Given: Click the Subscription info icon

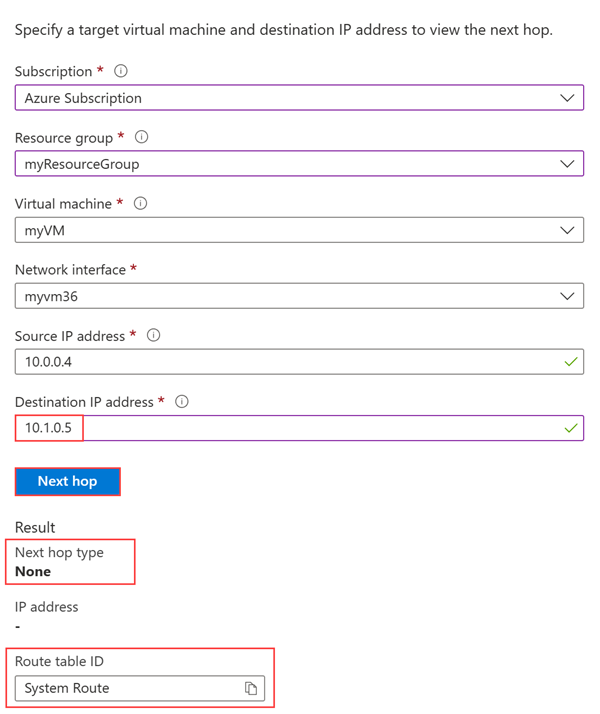Looking at the screenshot, I should [121, 71].
